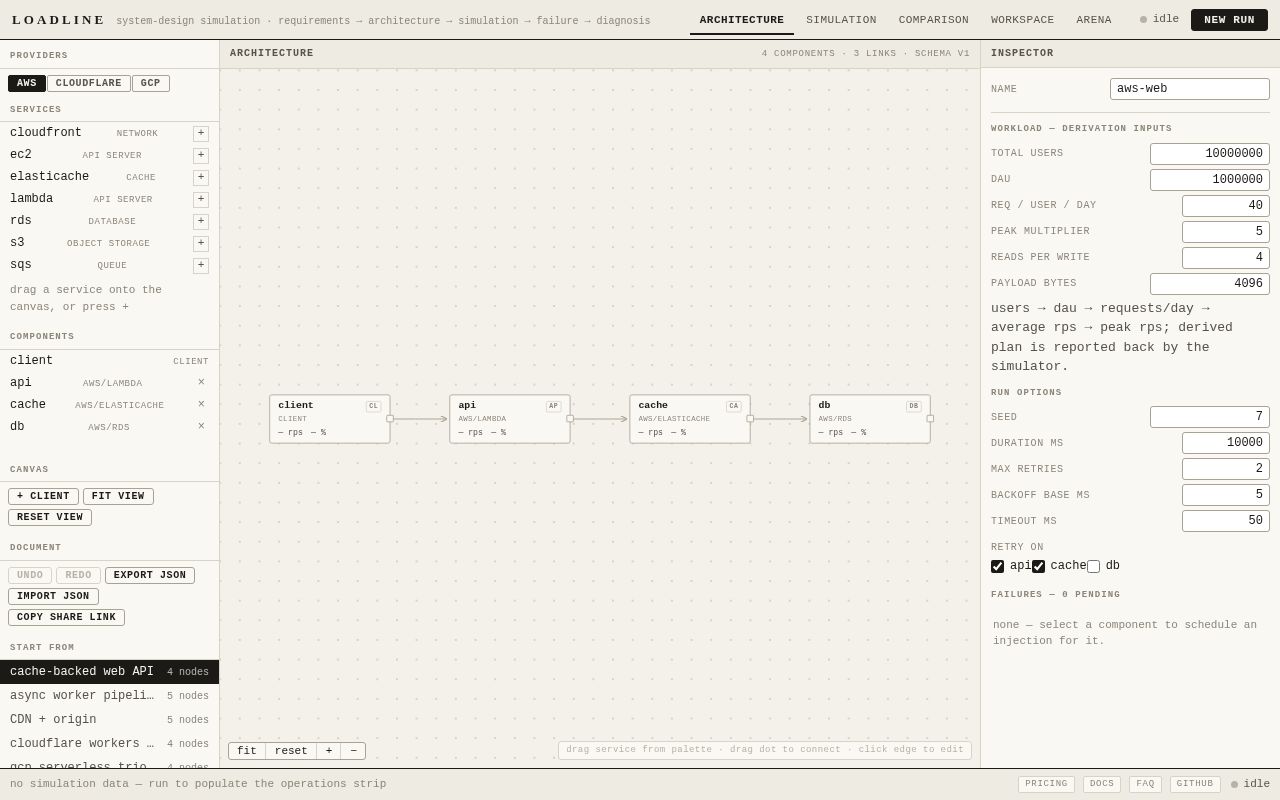This screenshot has width=1280, height=800.
Task: Open the Workspace tab
Action: [x=1022, y=20]
